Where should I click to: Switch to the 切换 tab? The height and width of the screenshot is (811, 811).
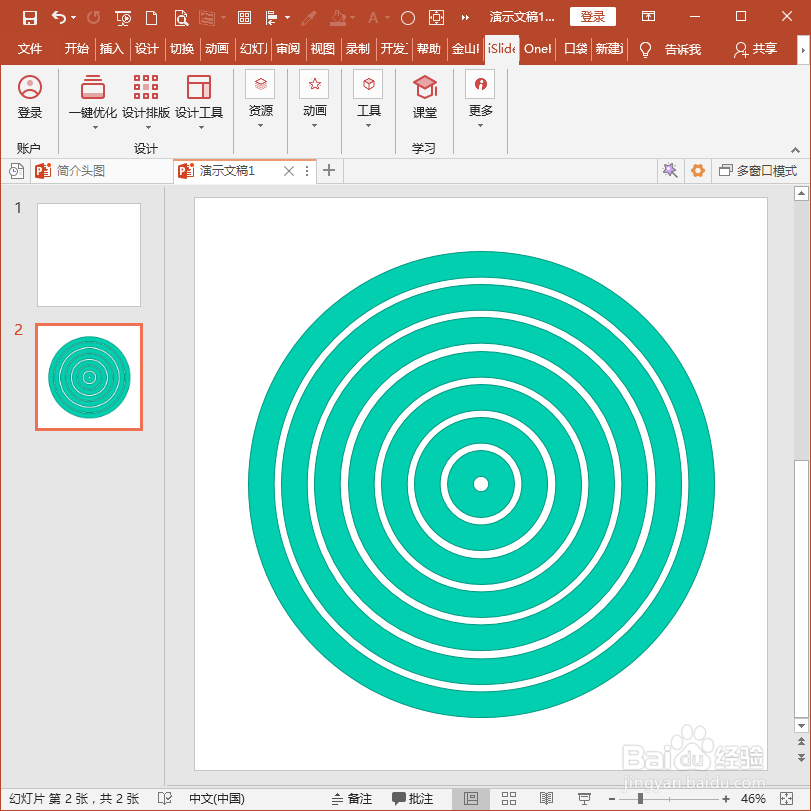pyautogui.click(x=182, y=49)
